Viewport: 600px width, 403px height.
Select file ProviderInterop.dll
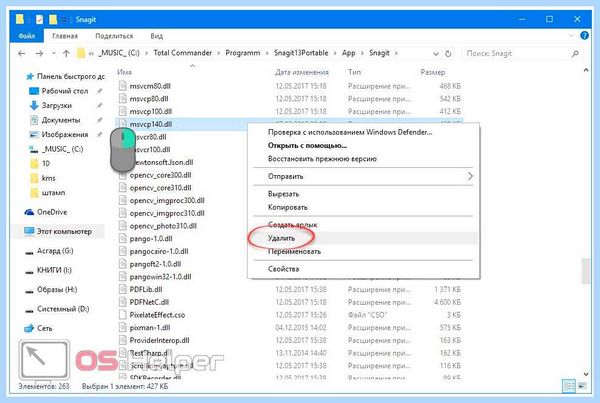click(x=159, y=340)
